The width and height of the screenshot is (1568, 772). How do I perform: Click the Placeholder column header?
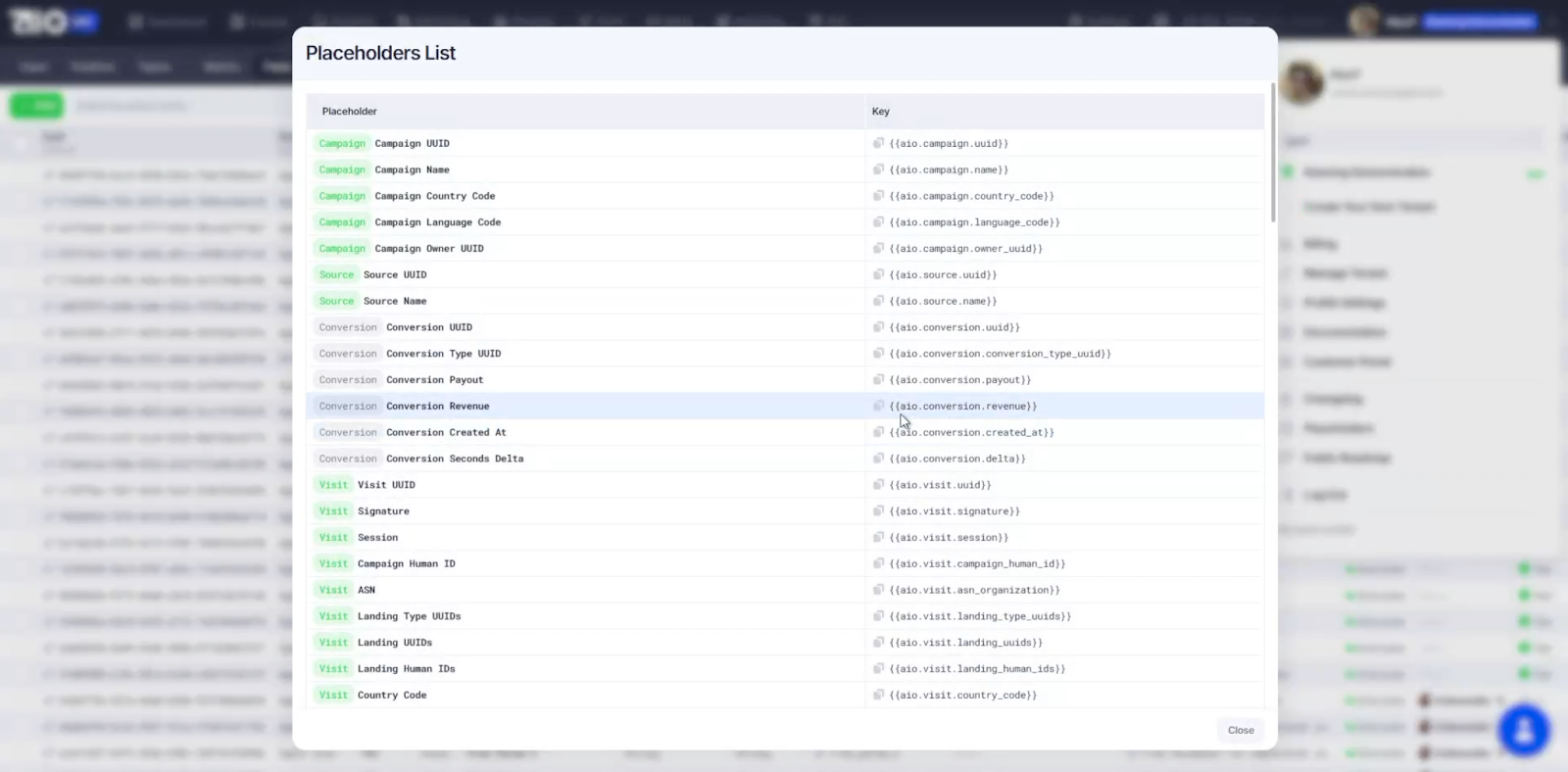[x=350, y=112]
